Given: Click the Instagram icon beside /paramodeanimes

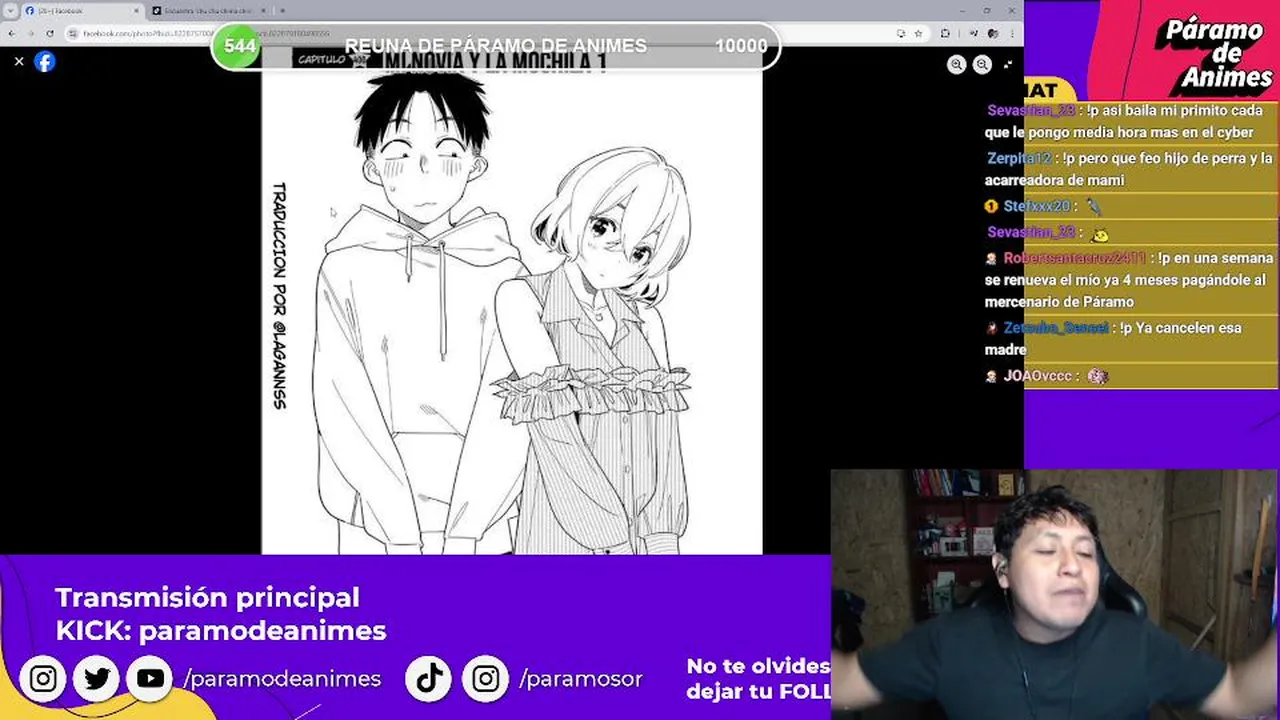Looking at the screenshot, I should click(x=43, y=679).
